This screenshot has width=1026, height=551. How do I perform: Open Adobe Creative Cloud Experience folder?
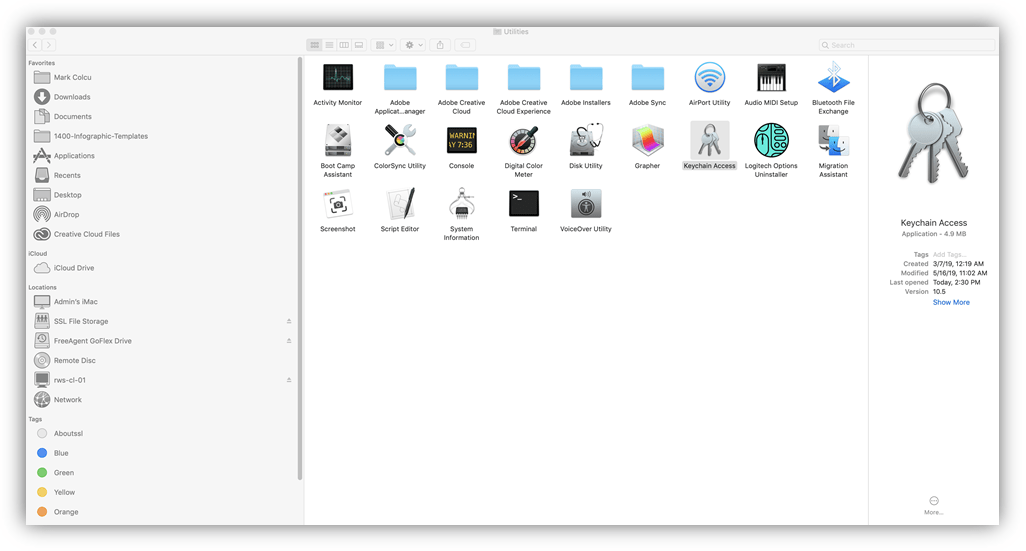pyautogui.click(x=523, y=78)
